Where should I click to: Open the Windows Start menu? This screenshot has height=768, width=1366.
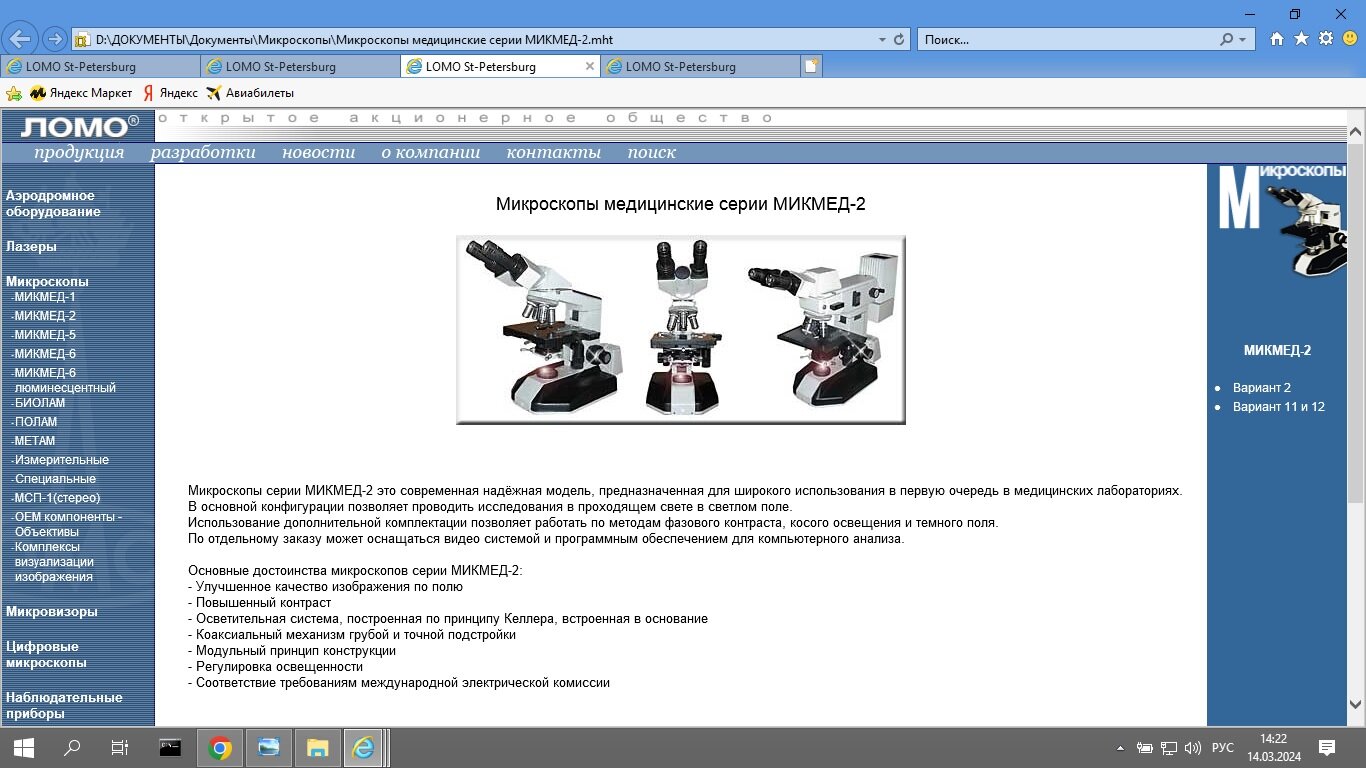24,748
